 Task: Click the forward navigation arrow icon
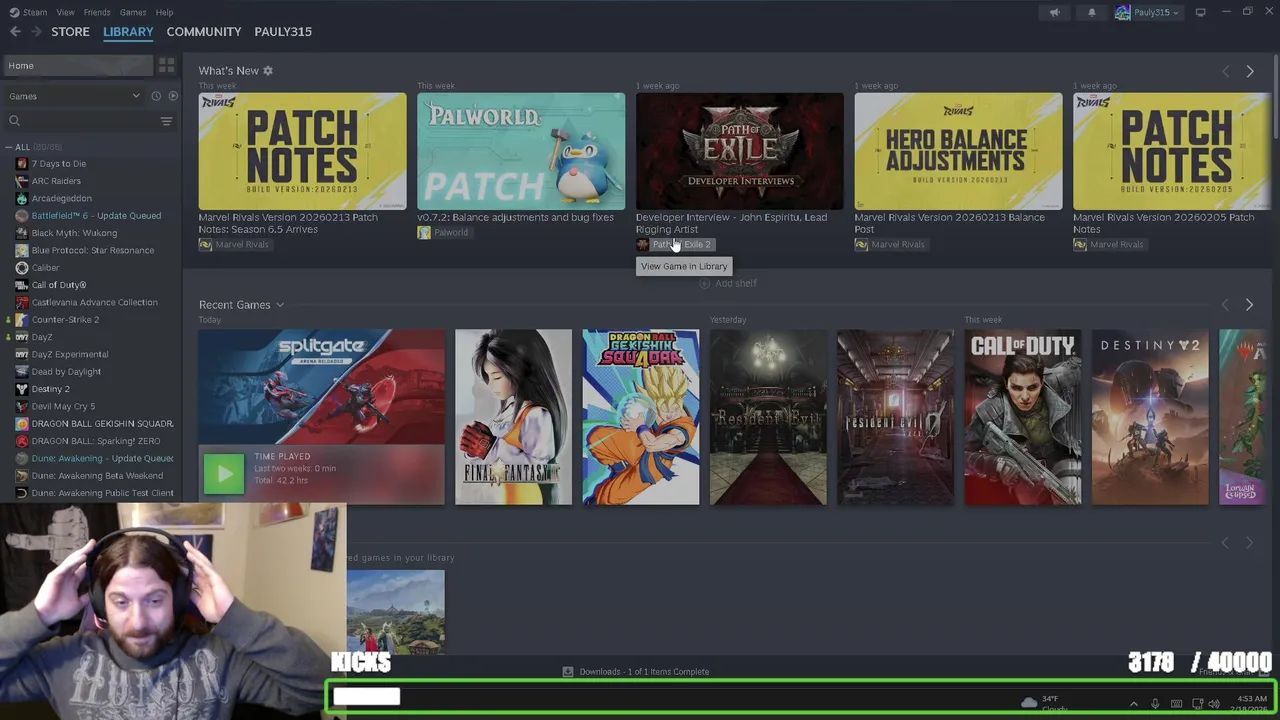37,32
